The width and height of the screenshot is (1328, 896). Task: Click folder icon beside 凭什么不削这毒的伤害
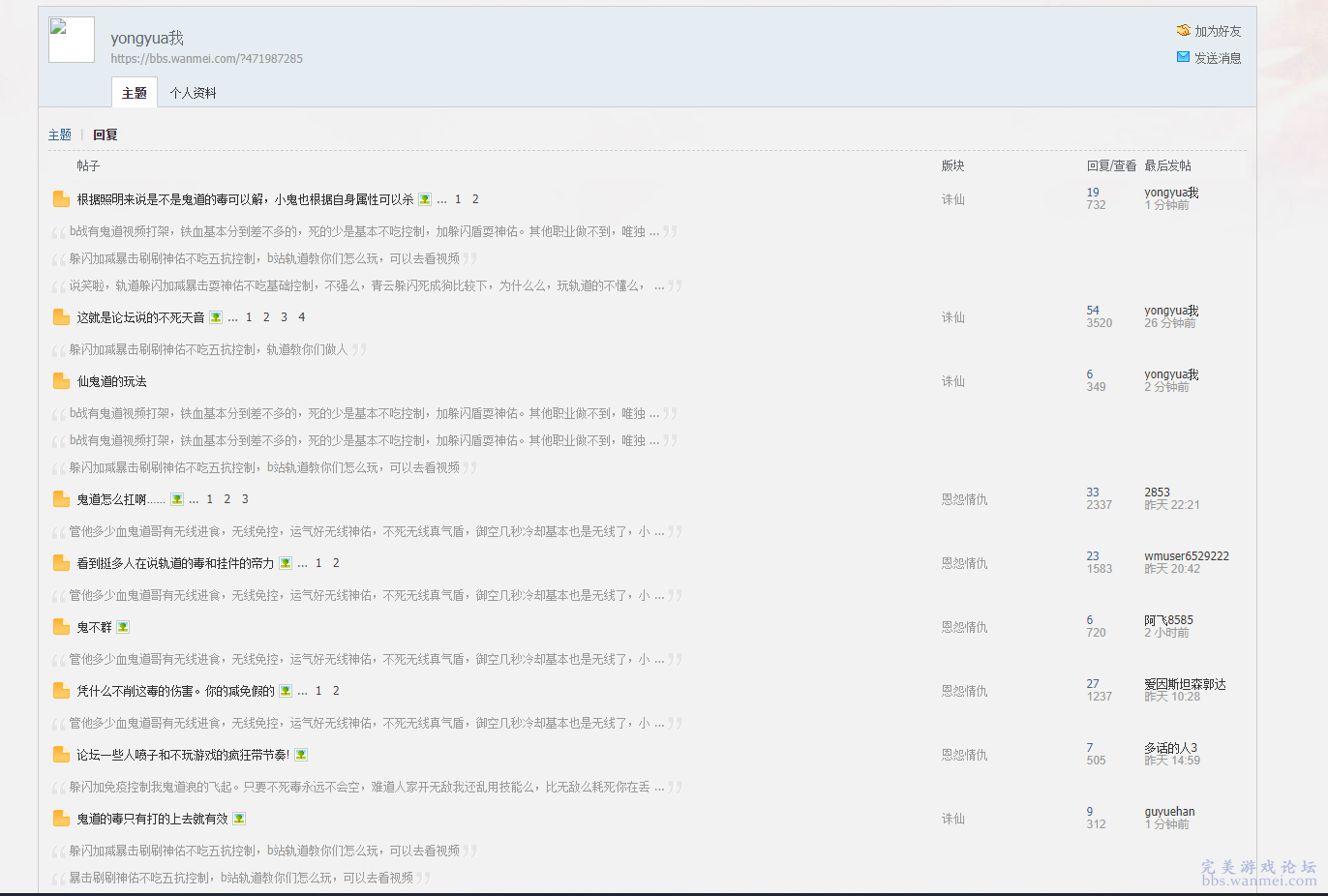(61, 691)
